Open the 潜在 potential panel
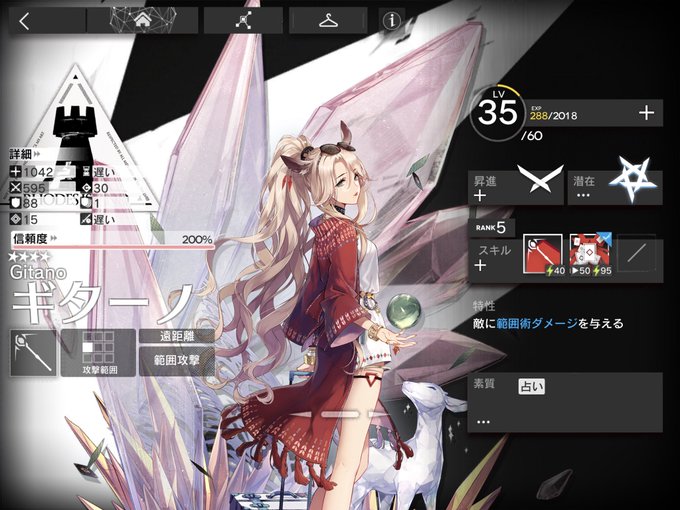 click(x=615, y=187)
